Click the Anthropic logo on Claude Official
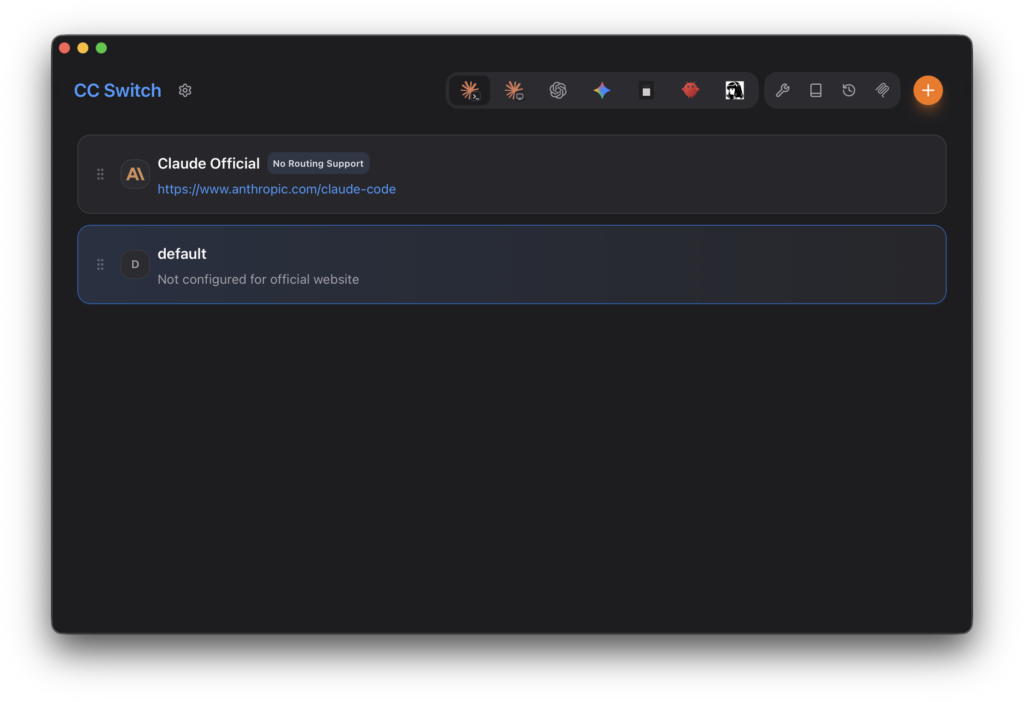Screen dimensions: 1024x702 tap(135, 174)
